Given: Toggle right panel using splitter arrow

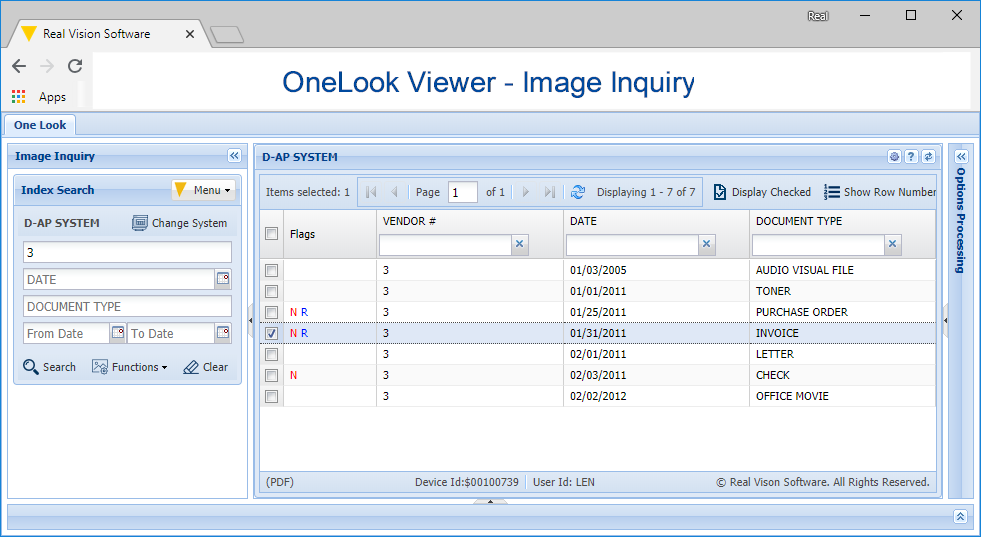Looking at the screenshot, I should point(945,320).
